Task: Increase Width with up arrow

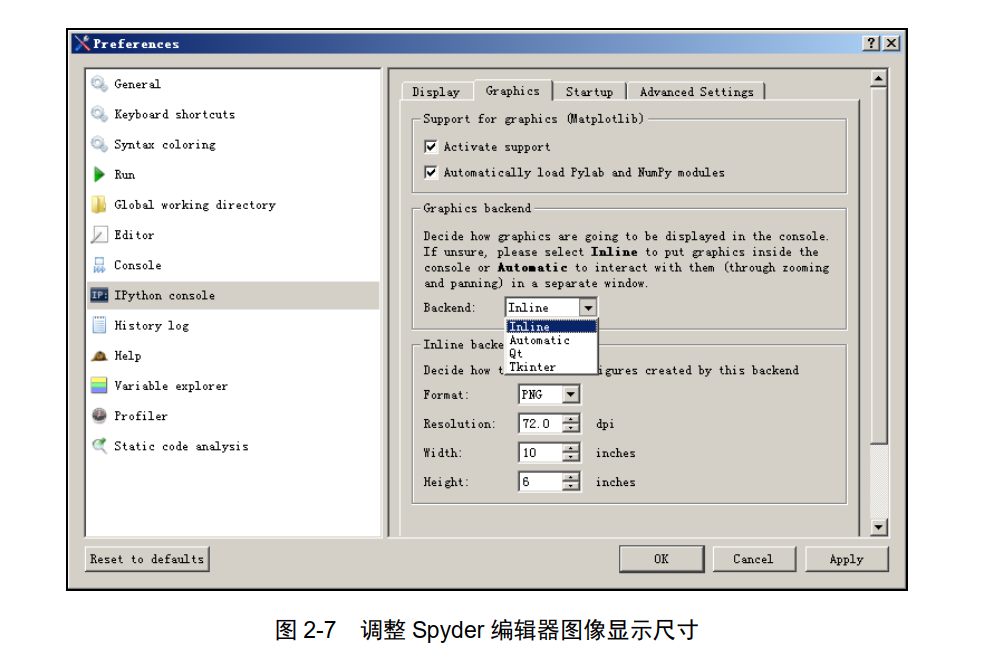Action: point(571,448)
